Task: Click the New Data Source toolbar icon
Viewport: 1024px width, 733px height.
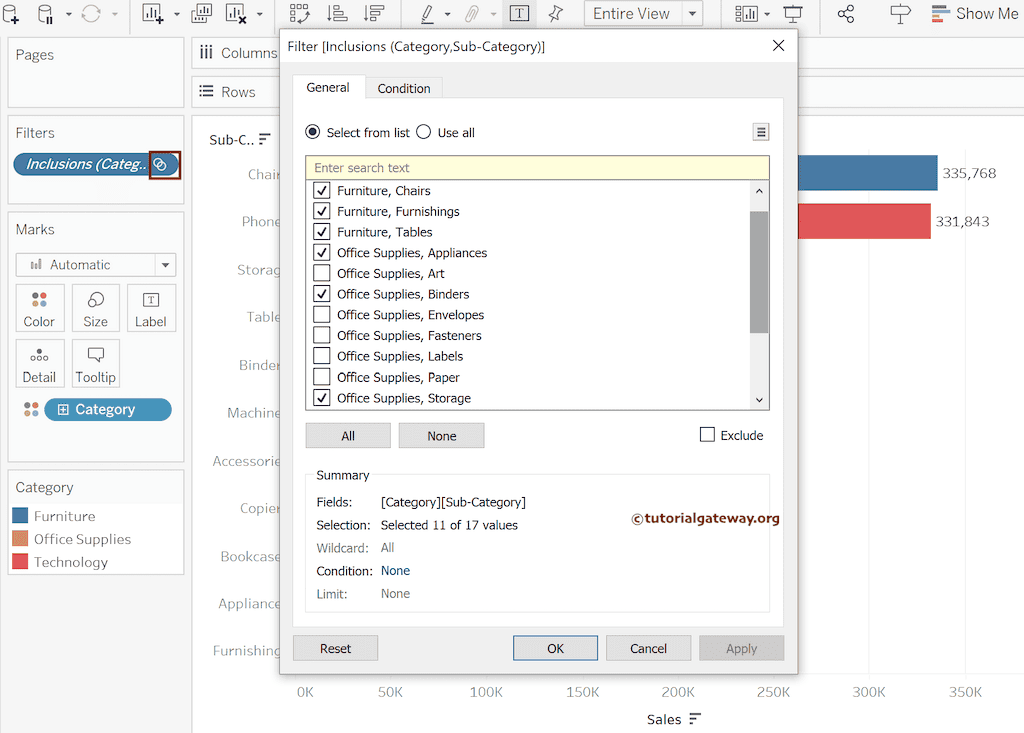Action: [10, 14]
